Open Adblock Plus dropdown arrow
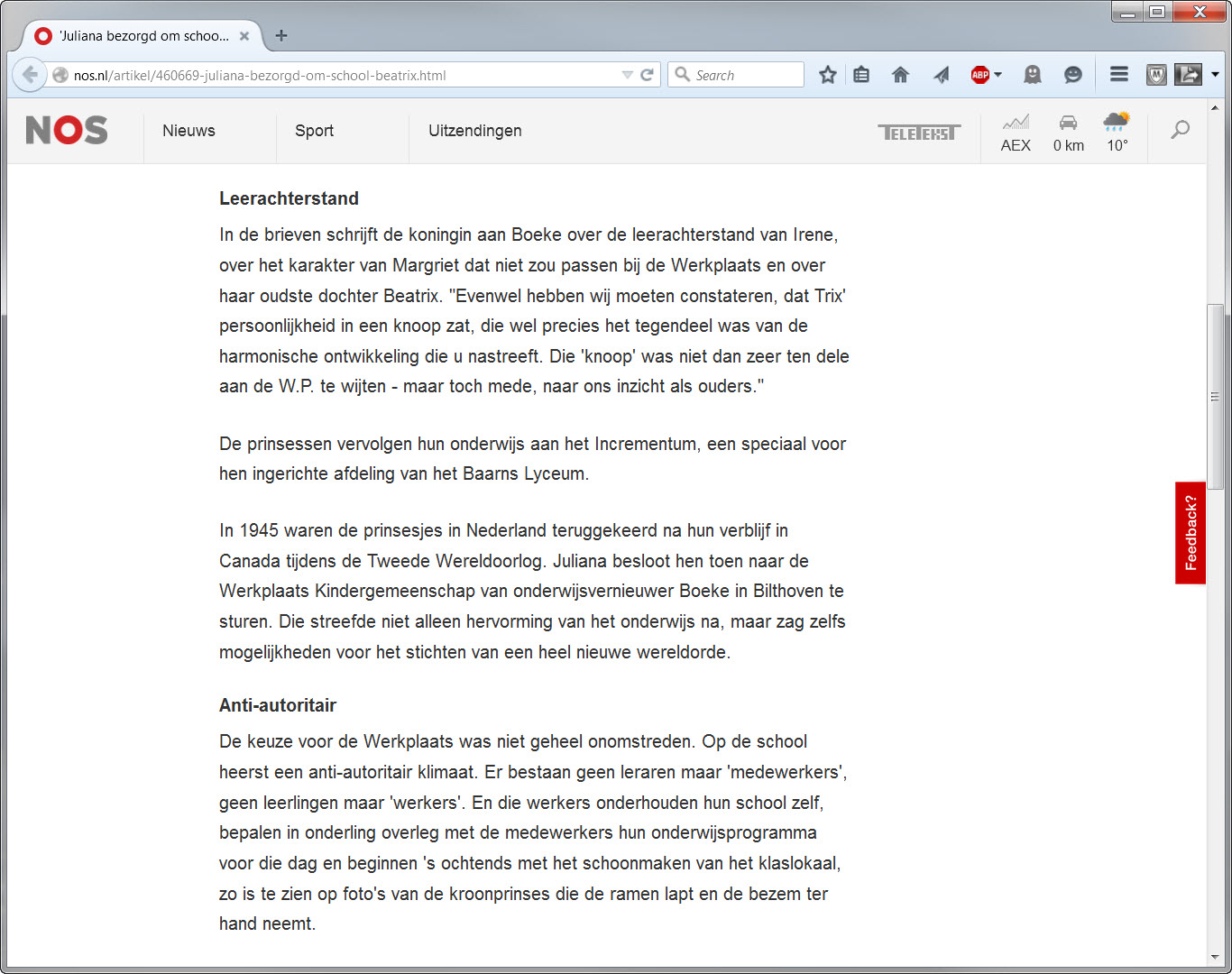Image resolution: width=1232 pixels, height=974 pixels. [x=998, y=75]
